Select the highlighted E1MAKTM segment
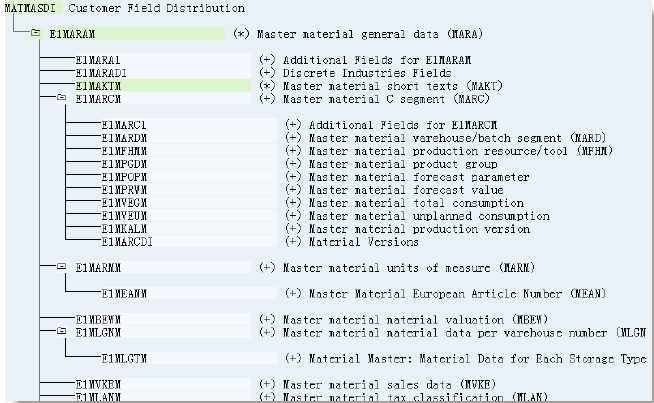 click(98, 86)
